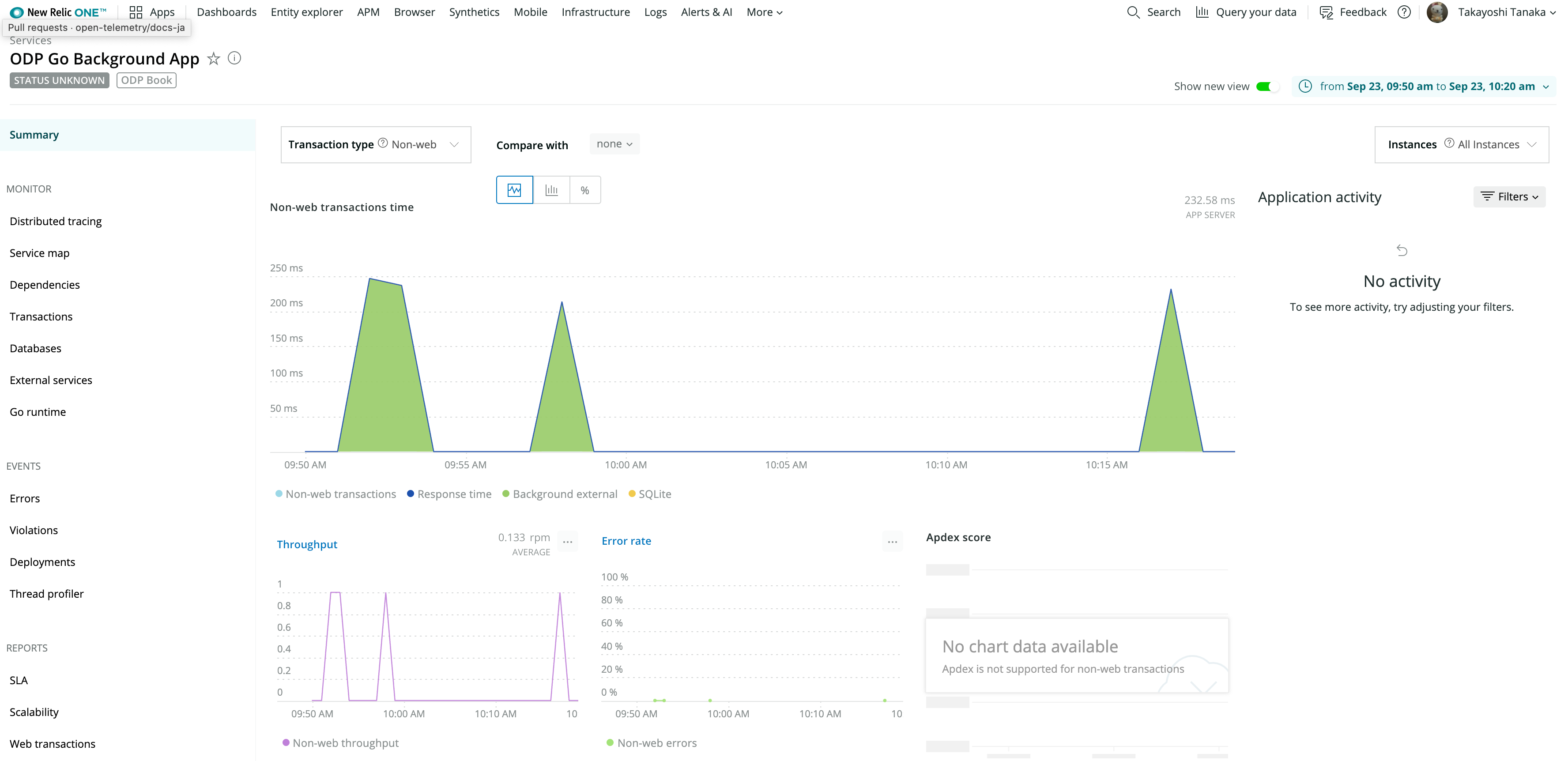
Task: Toggle Response time legend item
Action: [x=449, y=494]
